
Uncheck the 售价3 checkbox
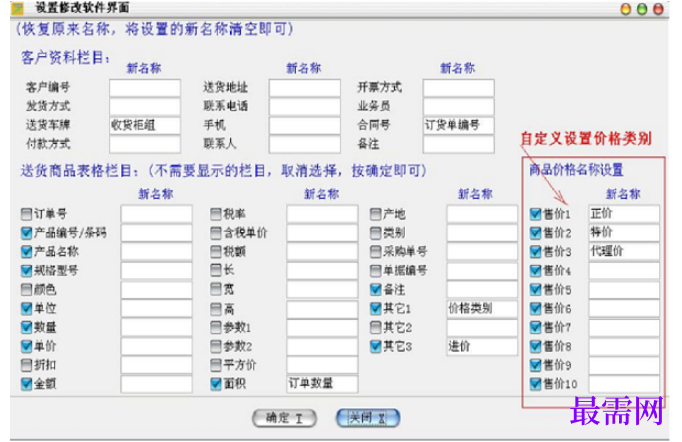point(535,251)
